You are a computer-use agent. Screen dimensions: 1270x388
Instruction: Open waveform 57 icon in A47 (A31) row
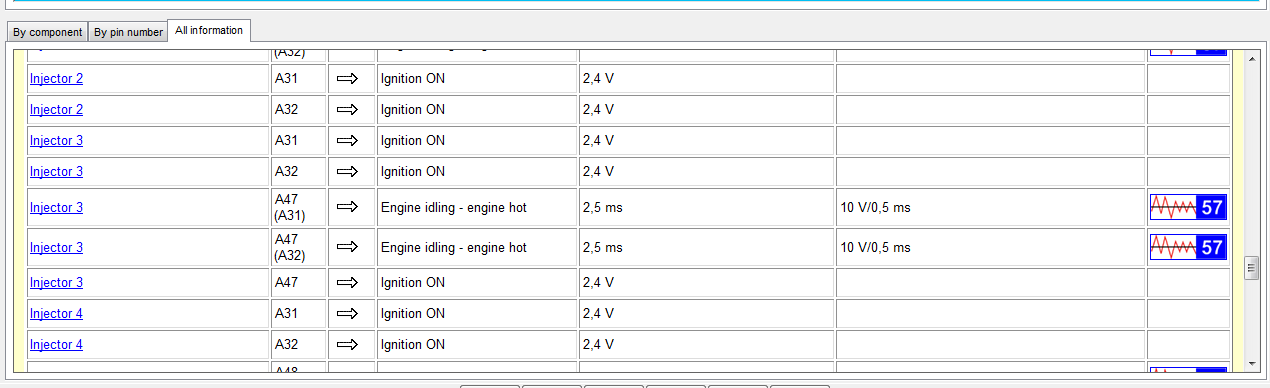[x=1187, y=207]
